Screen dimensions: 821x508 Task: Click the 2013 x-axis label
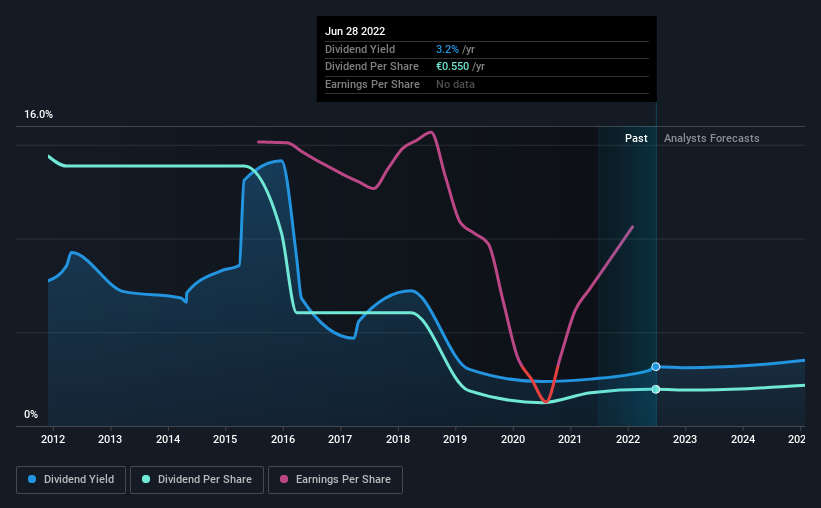[x=110, y=439]
